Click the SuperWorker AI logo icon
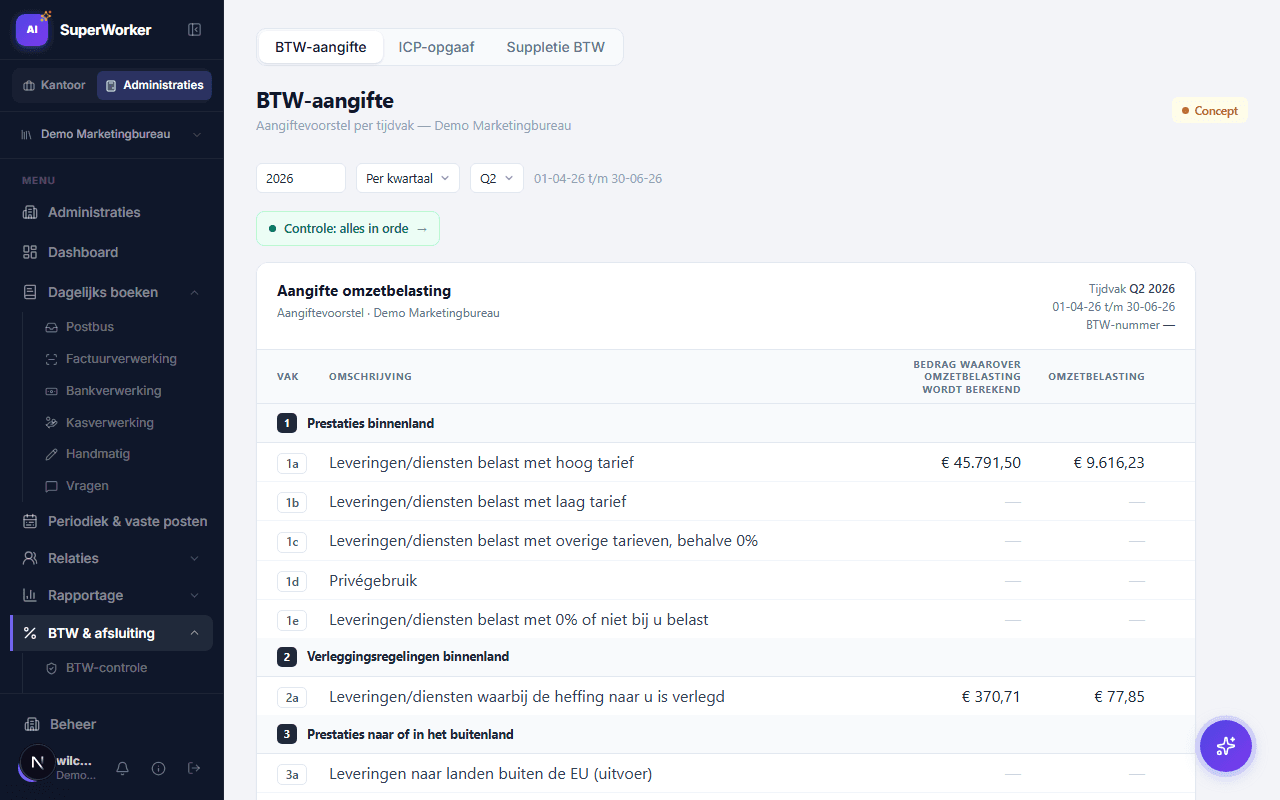Viewport: 1280px width, 800px height. click(x=32, y=30)
